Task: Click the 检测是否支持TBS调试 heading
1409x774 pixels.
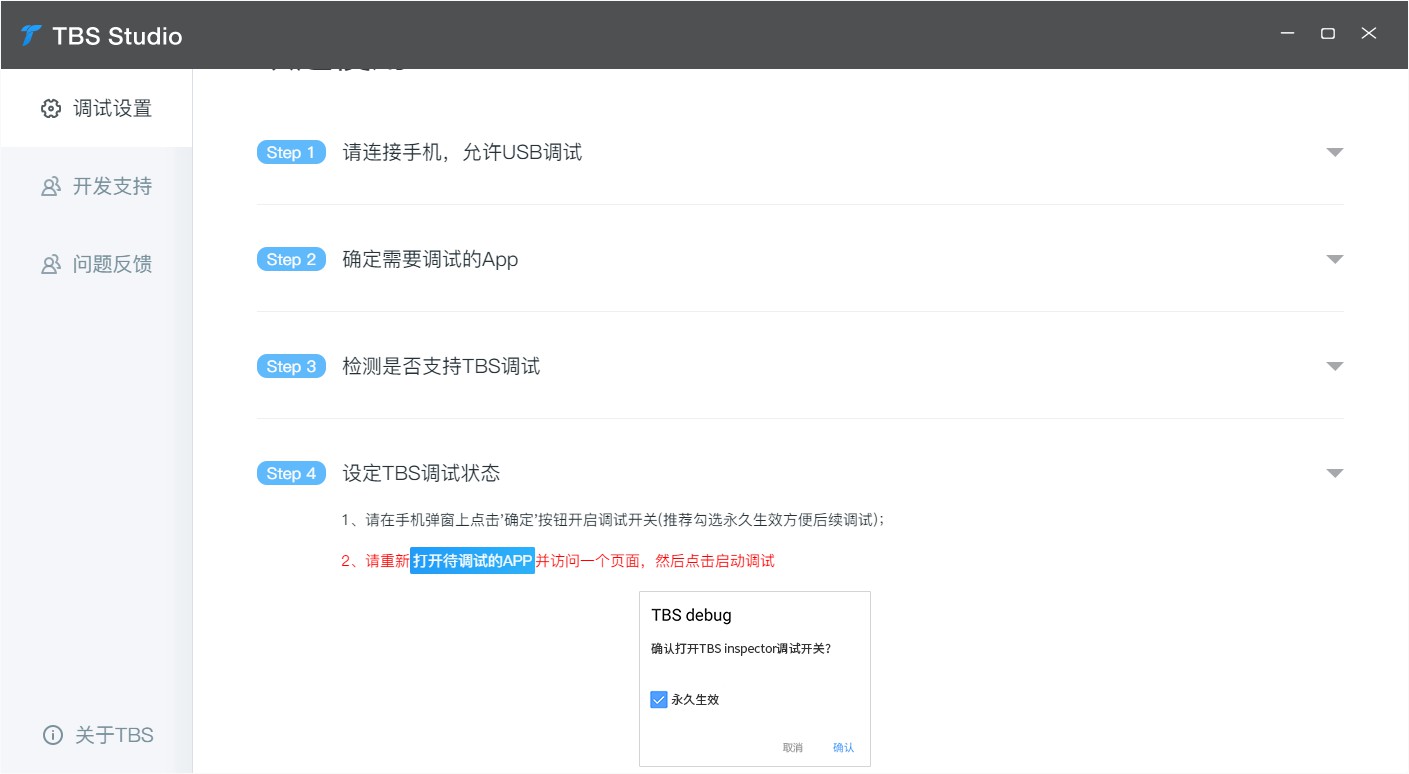Action: coord(441,366)
